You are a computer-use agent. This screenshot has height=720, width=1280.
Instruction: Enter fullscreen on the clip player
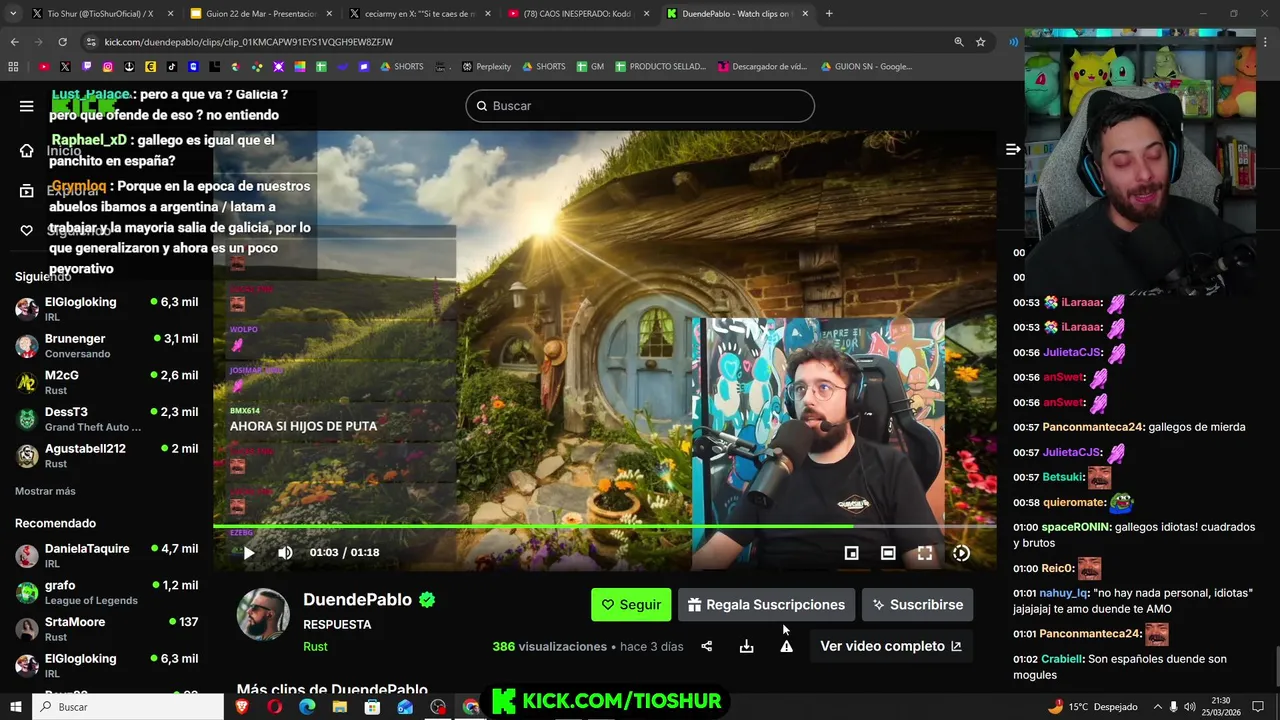tap(925, 553)
